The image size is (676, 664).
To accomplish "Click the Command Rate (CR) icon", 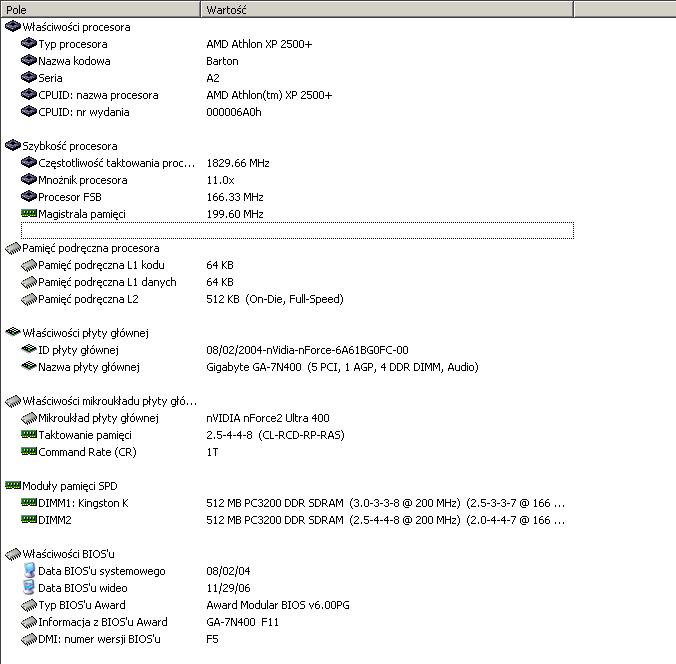I will (28, 451).
